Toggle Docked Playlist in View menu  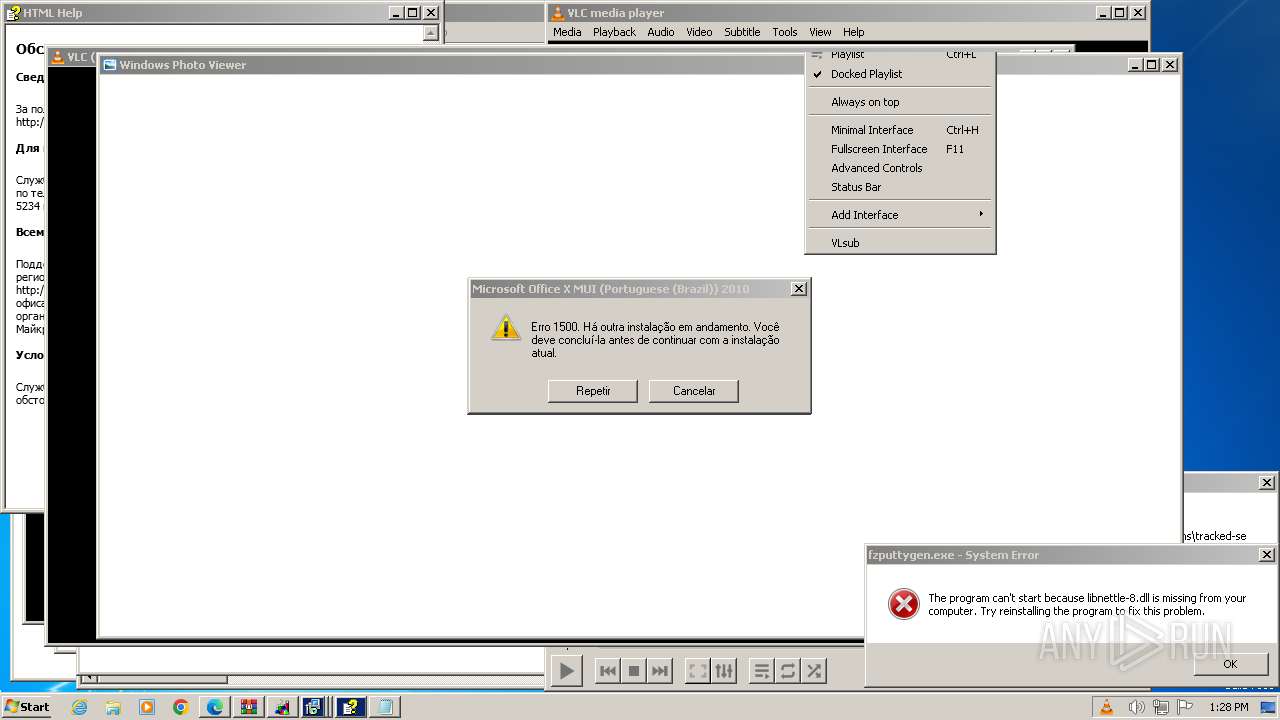pos(900,74)
